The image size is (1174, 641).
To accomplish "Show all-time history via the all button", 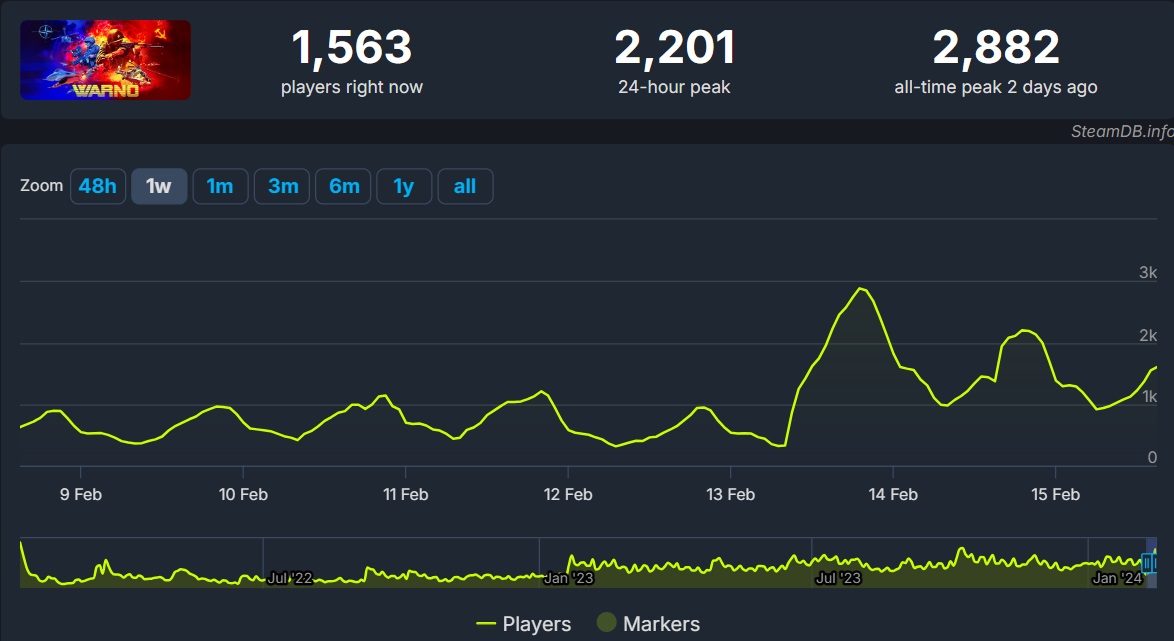I will [465, 186].
